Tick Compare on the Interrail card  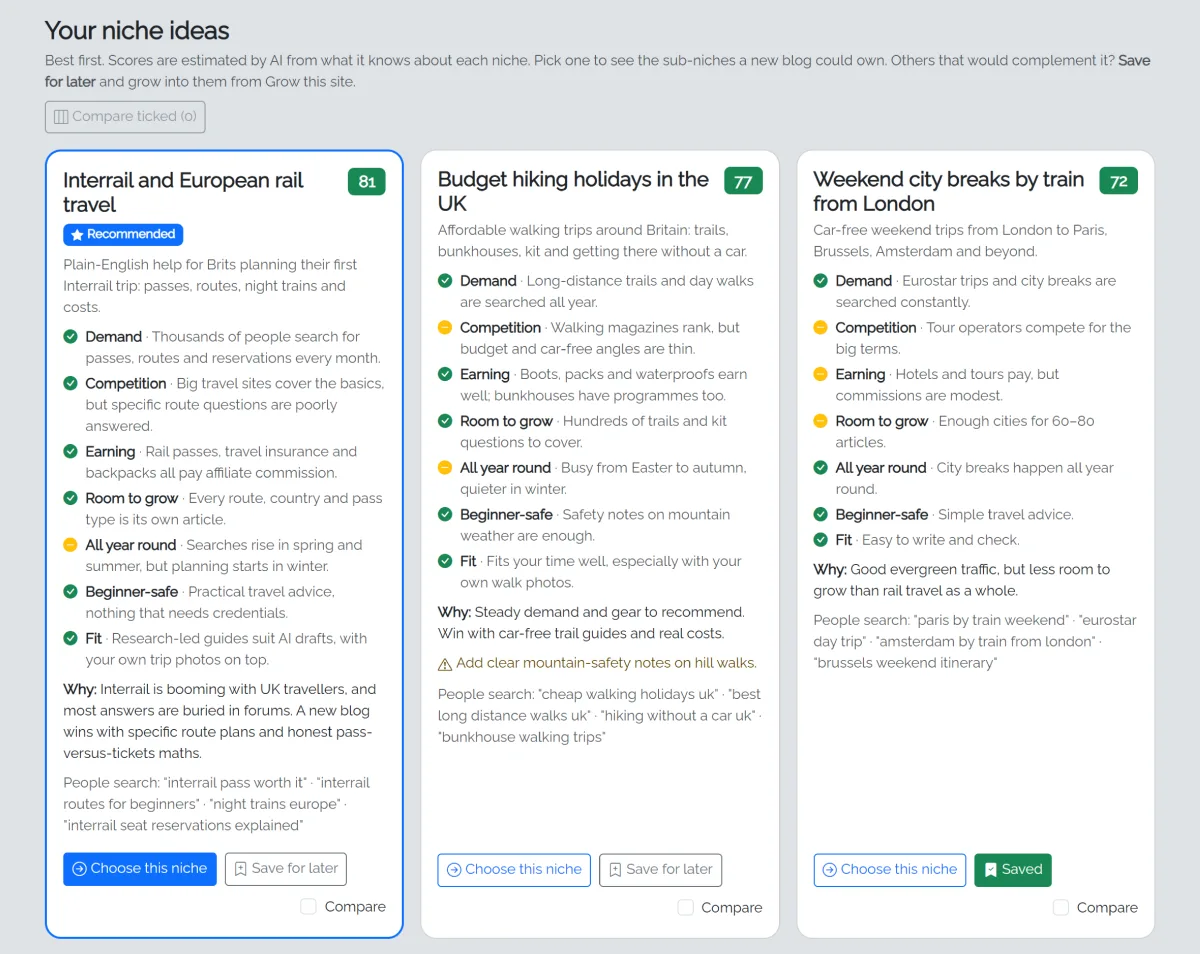[x=308, y=906]
